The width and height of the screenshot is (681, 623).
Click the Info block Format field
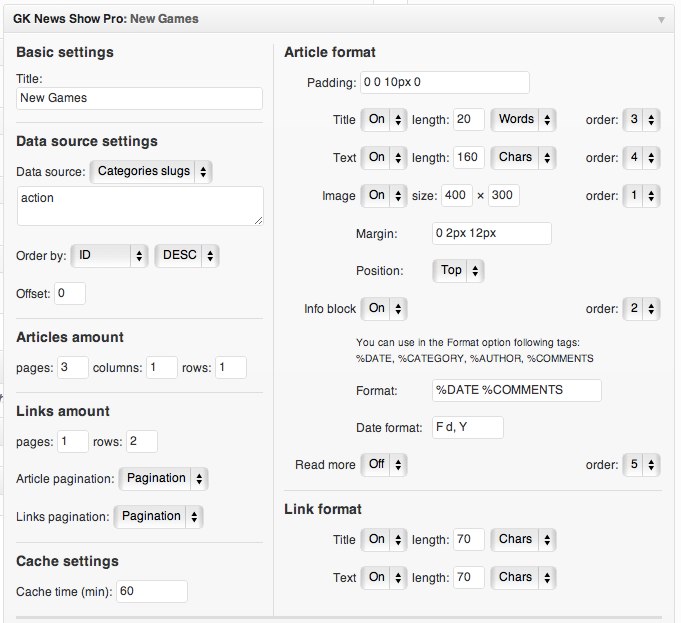click(x=516, y=389)
